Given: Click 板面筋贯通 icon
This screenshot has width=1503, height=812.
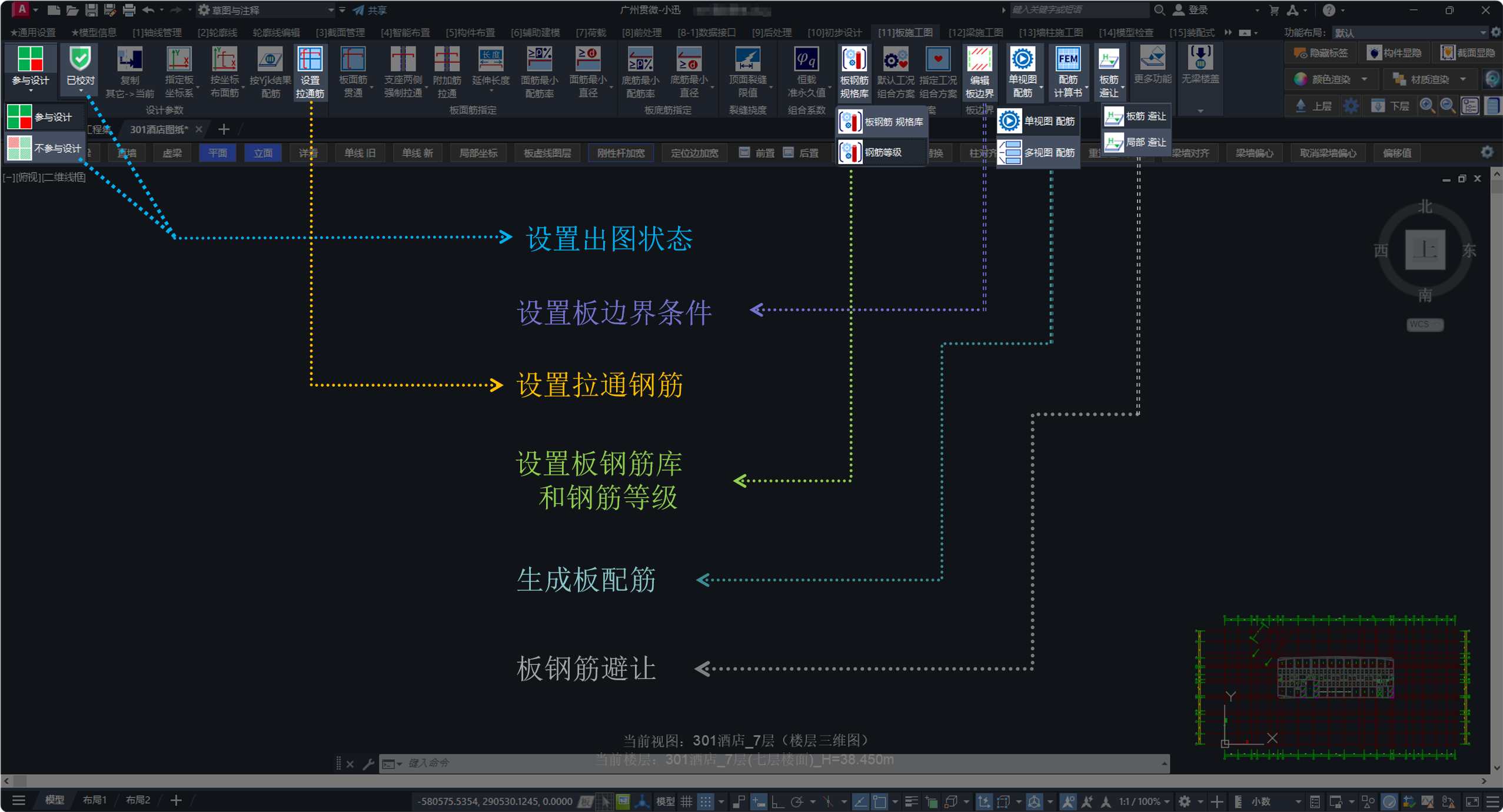Looking at the screenshot, I should click(353, 59).
